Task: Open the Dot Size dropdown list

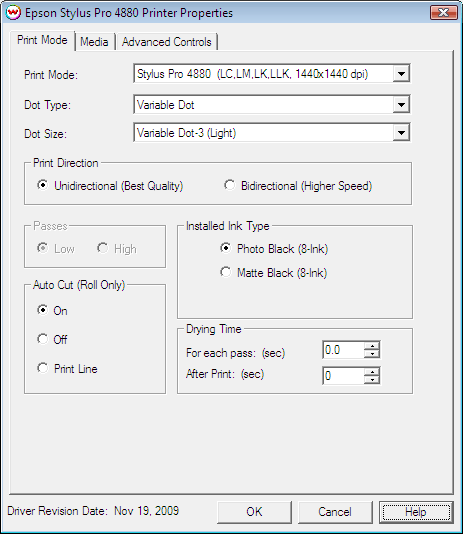Action: point(401,132)
